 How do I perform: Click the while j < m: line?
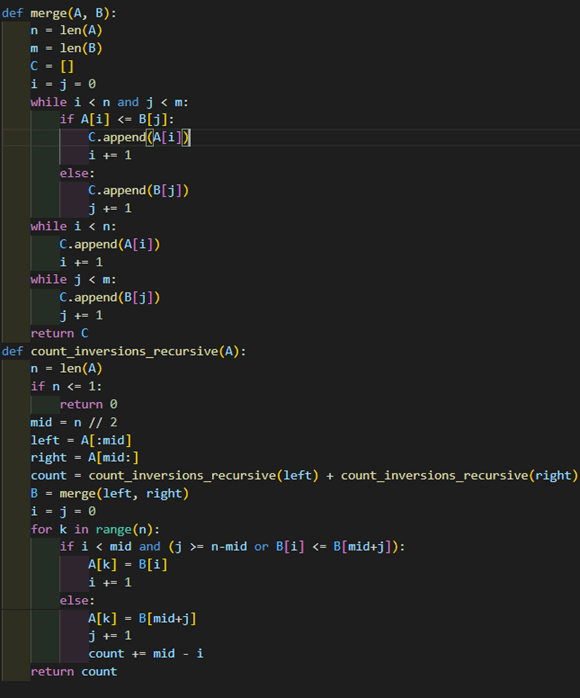point(73,280)
